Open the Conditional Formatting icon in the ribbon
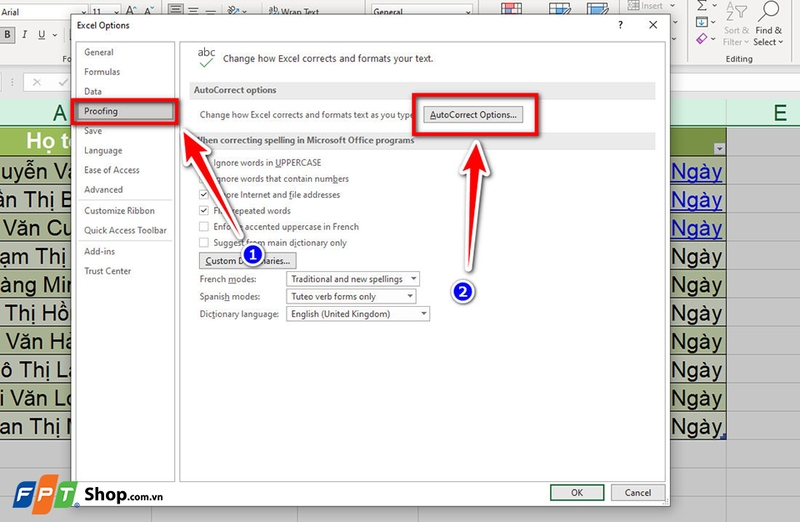 [511, 8]
